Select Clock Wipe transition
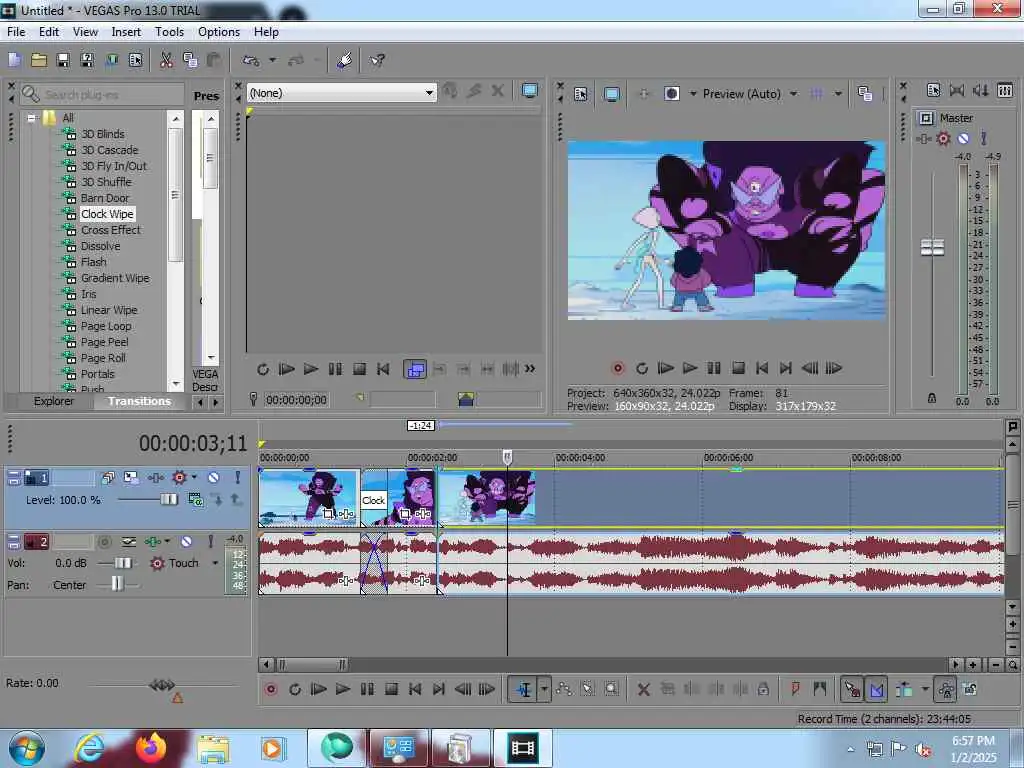The width and height of the screenshot is (1024, 768). [x=107, y=214]
